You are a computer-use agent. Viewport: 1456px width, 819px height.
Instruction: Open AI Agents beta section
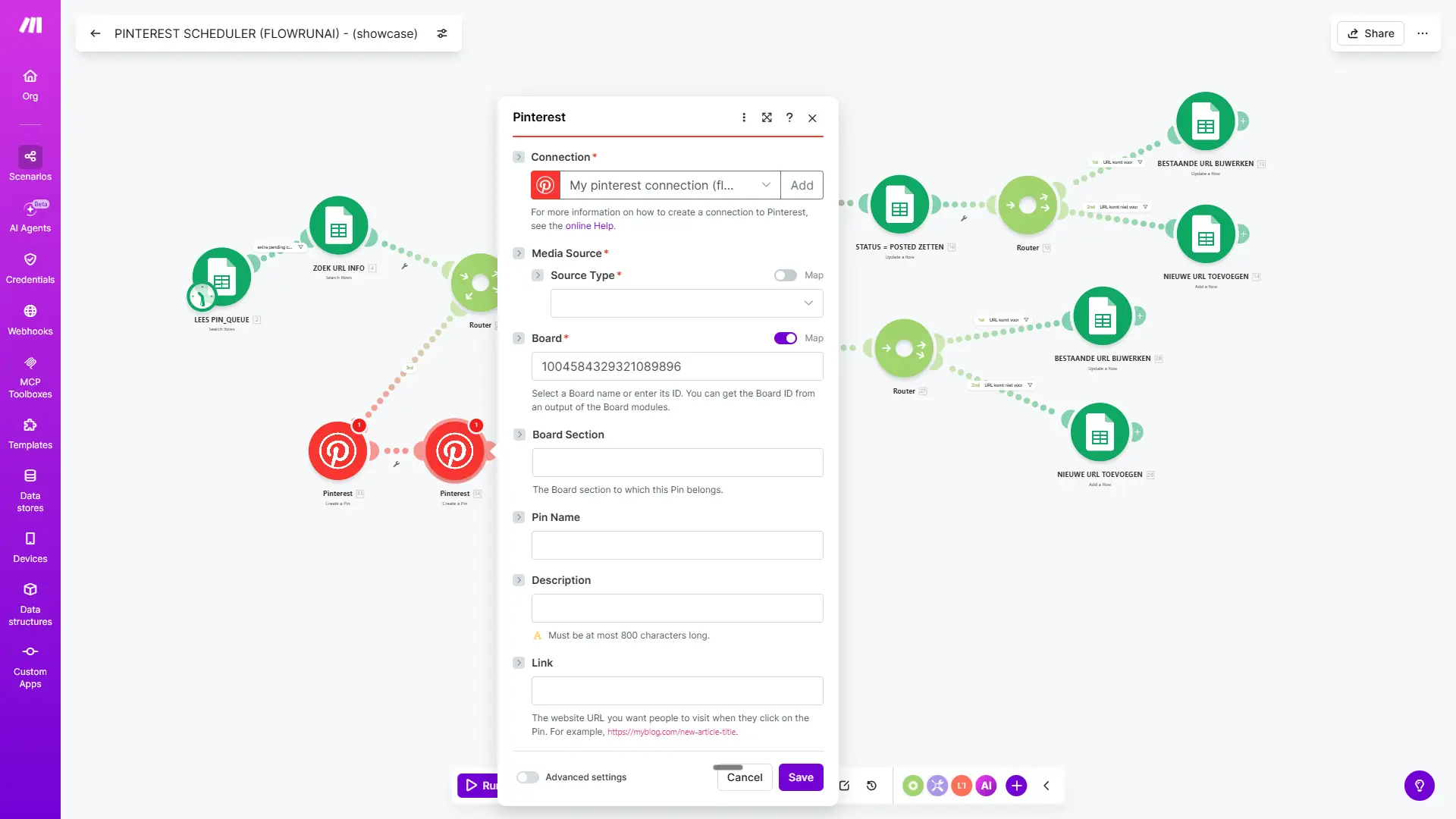click(30, 216)
